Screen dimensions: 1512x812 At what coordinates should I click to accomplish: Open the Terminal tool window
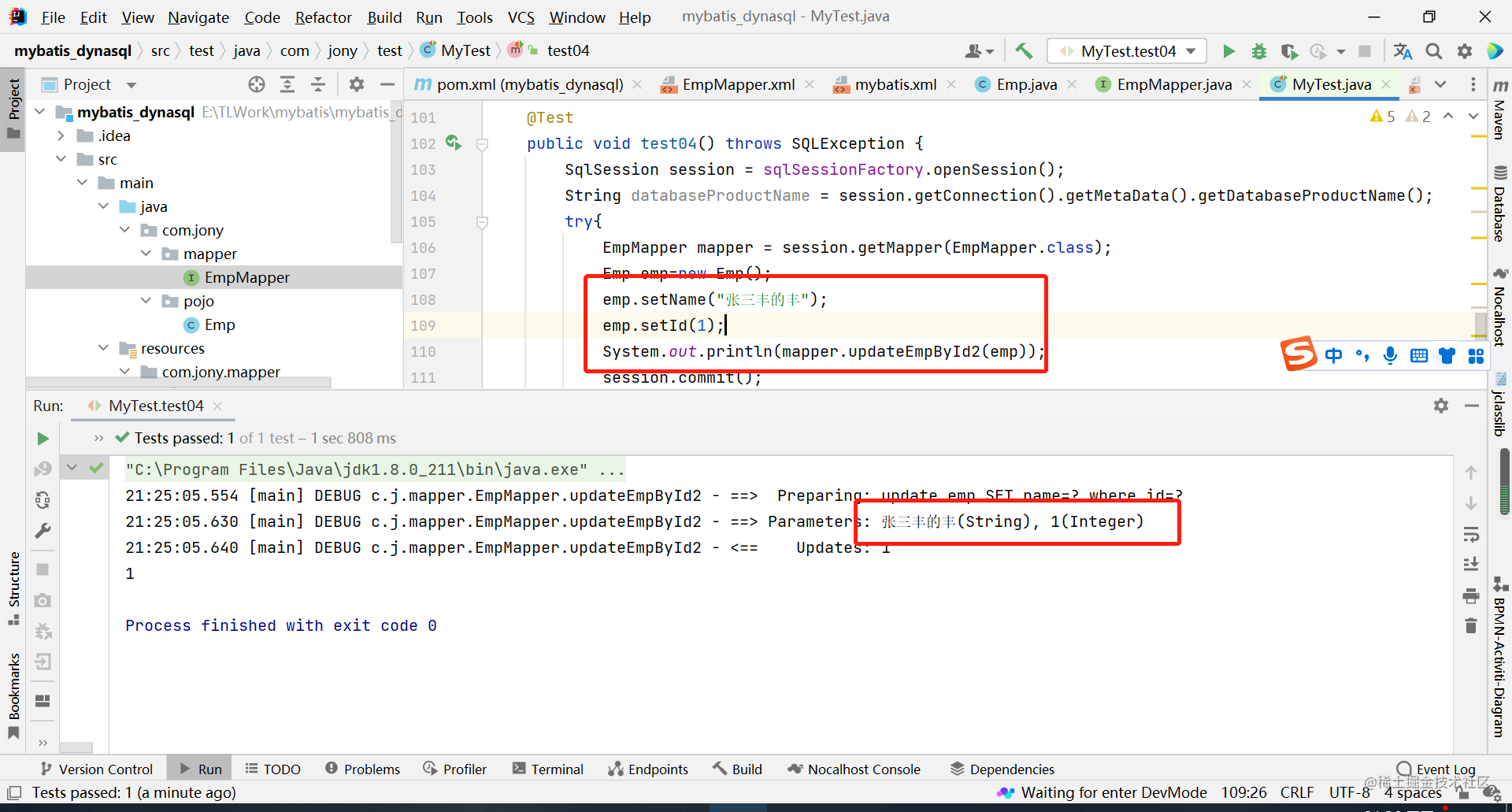pyautogui.click(x=548, y=769)
